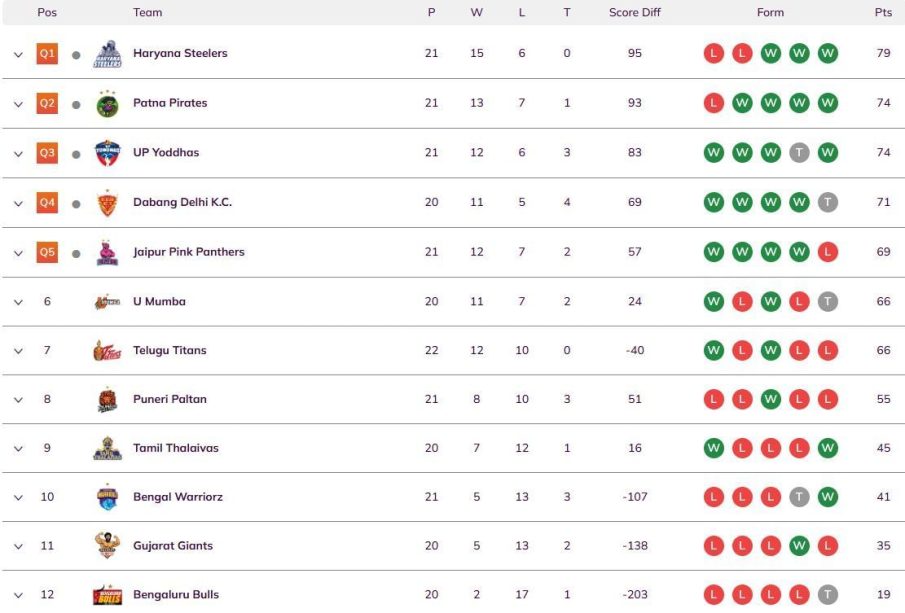
Task: Click the last loss indicator in Jaipur Pink Panthers form
Action: pos(828,252)
